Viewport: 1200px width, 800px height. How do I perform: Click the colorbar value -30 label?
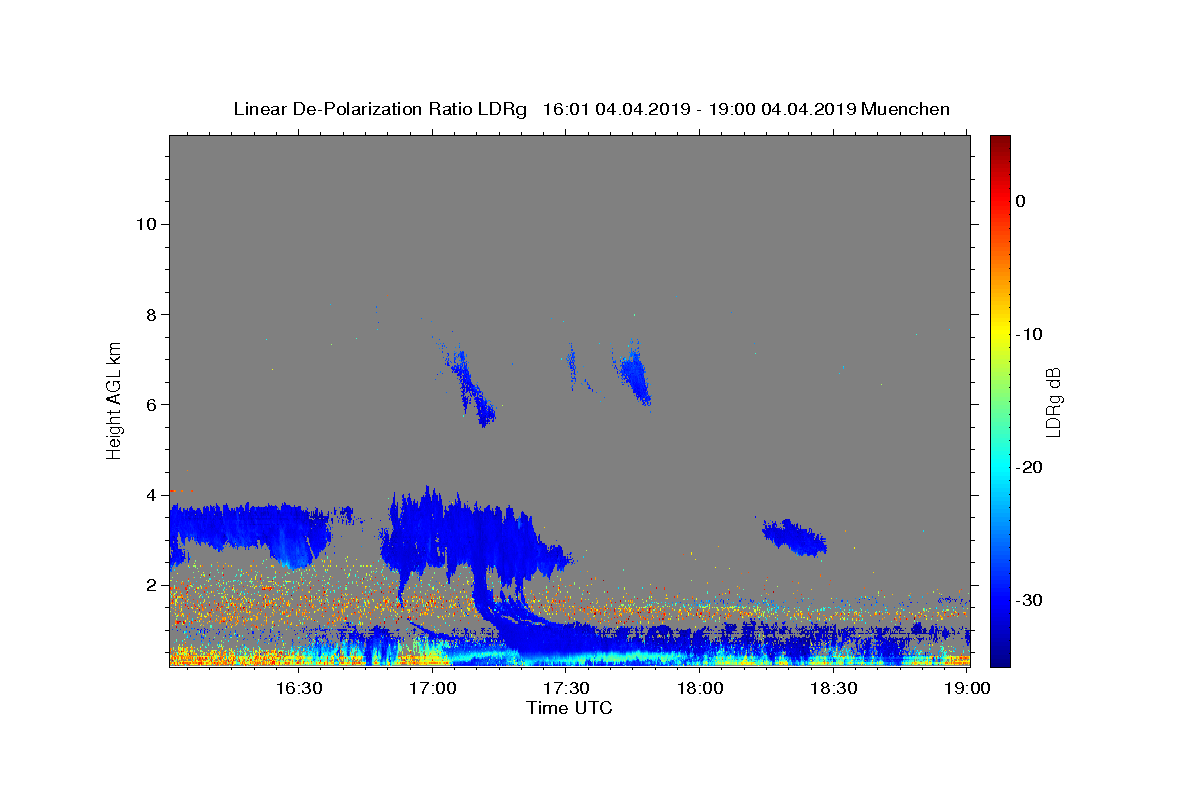pyautogui.click(x=1028, y=600)
